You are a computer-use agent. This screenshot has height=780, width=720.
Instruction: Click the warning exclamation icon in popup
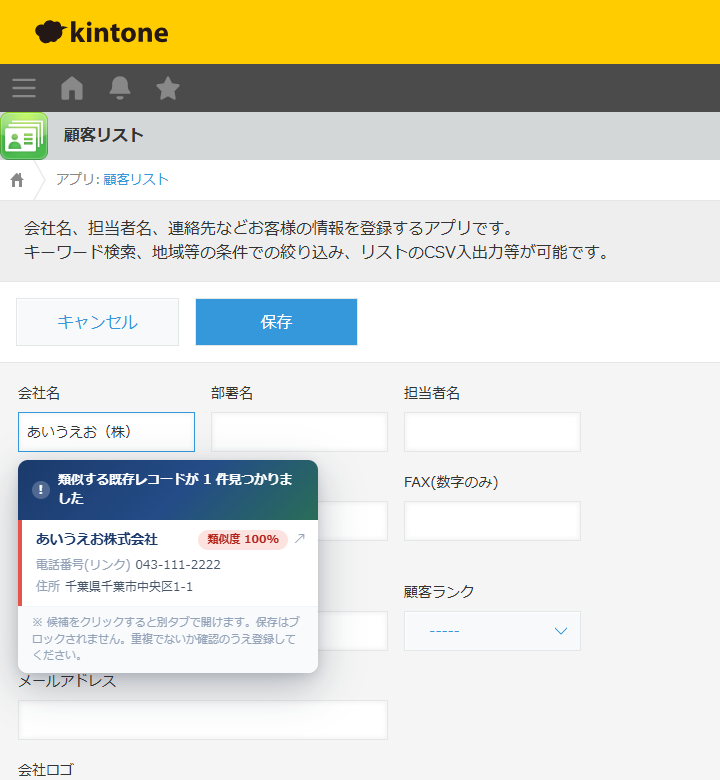41,489
